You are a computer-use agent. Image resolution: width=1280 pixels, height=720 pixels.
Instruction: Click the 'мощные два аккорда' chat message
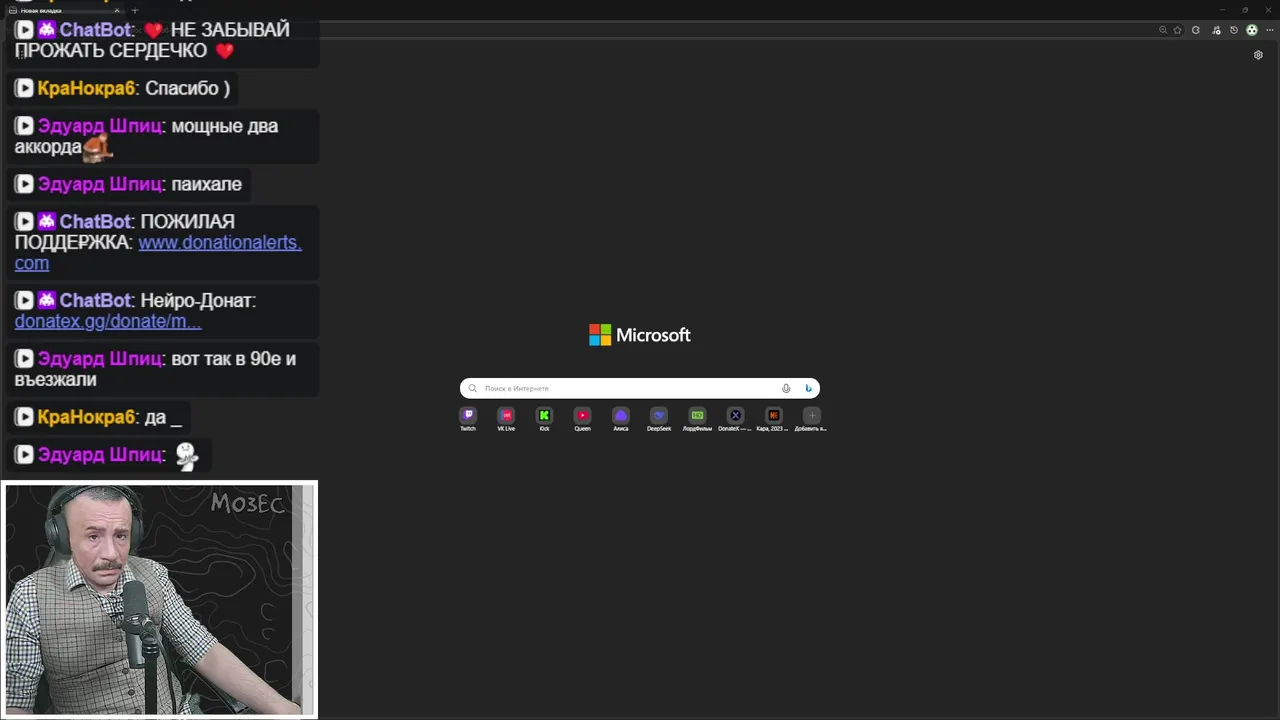(x=163, y=136)
